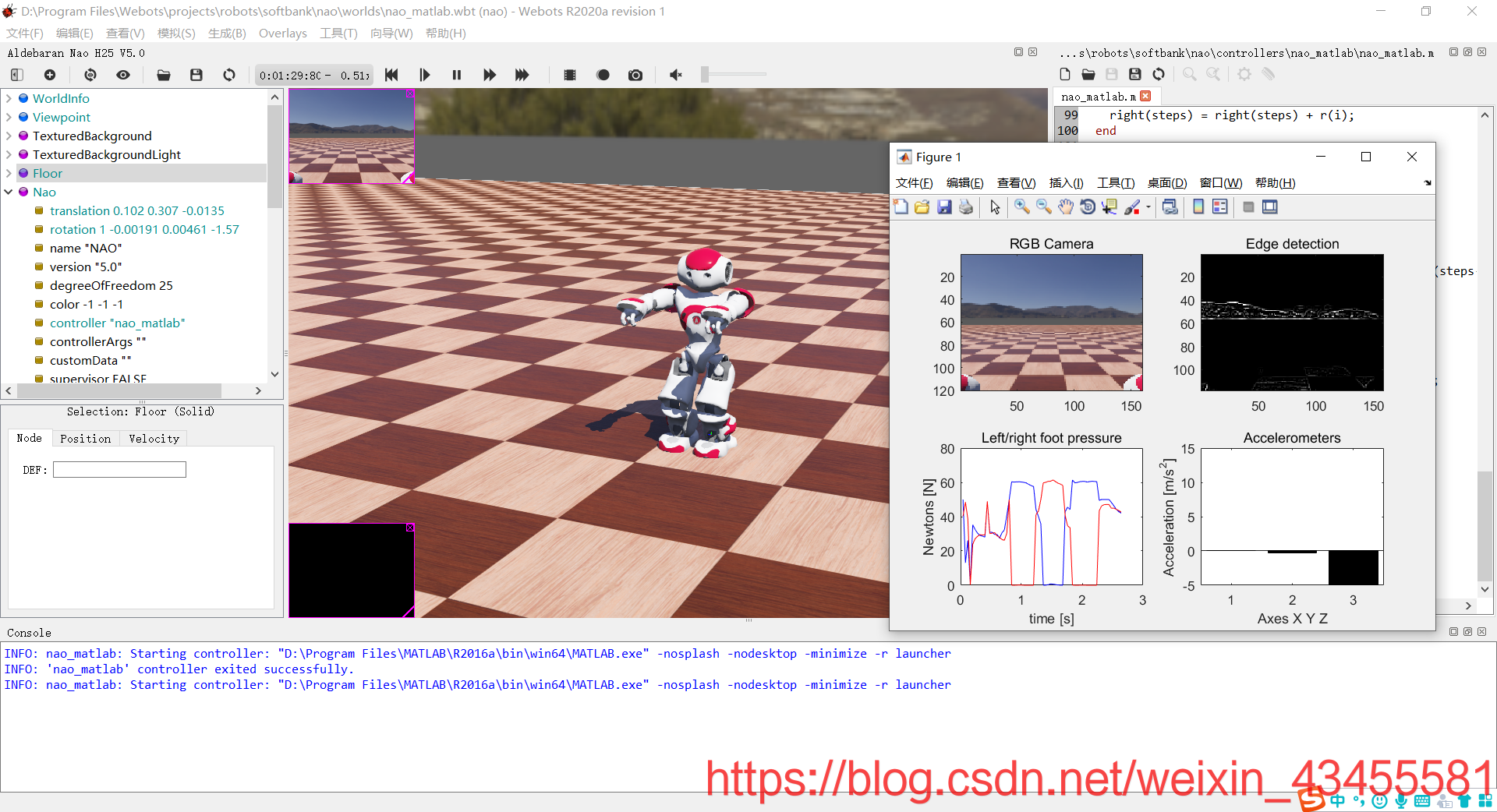The height and width of the screenshot is (812, 1497).
Task: Show plot tools and dock the figure
Action: click(x=1270, y=207)
